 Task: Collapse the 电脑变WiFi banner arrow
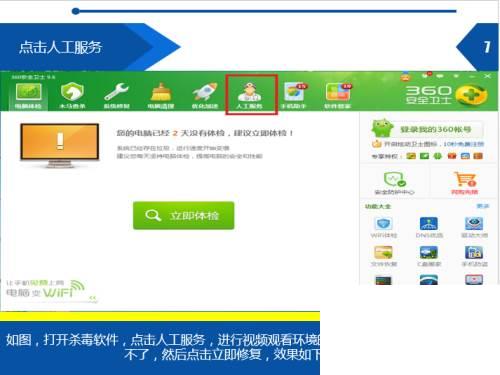coord(93,298)
